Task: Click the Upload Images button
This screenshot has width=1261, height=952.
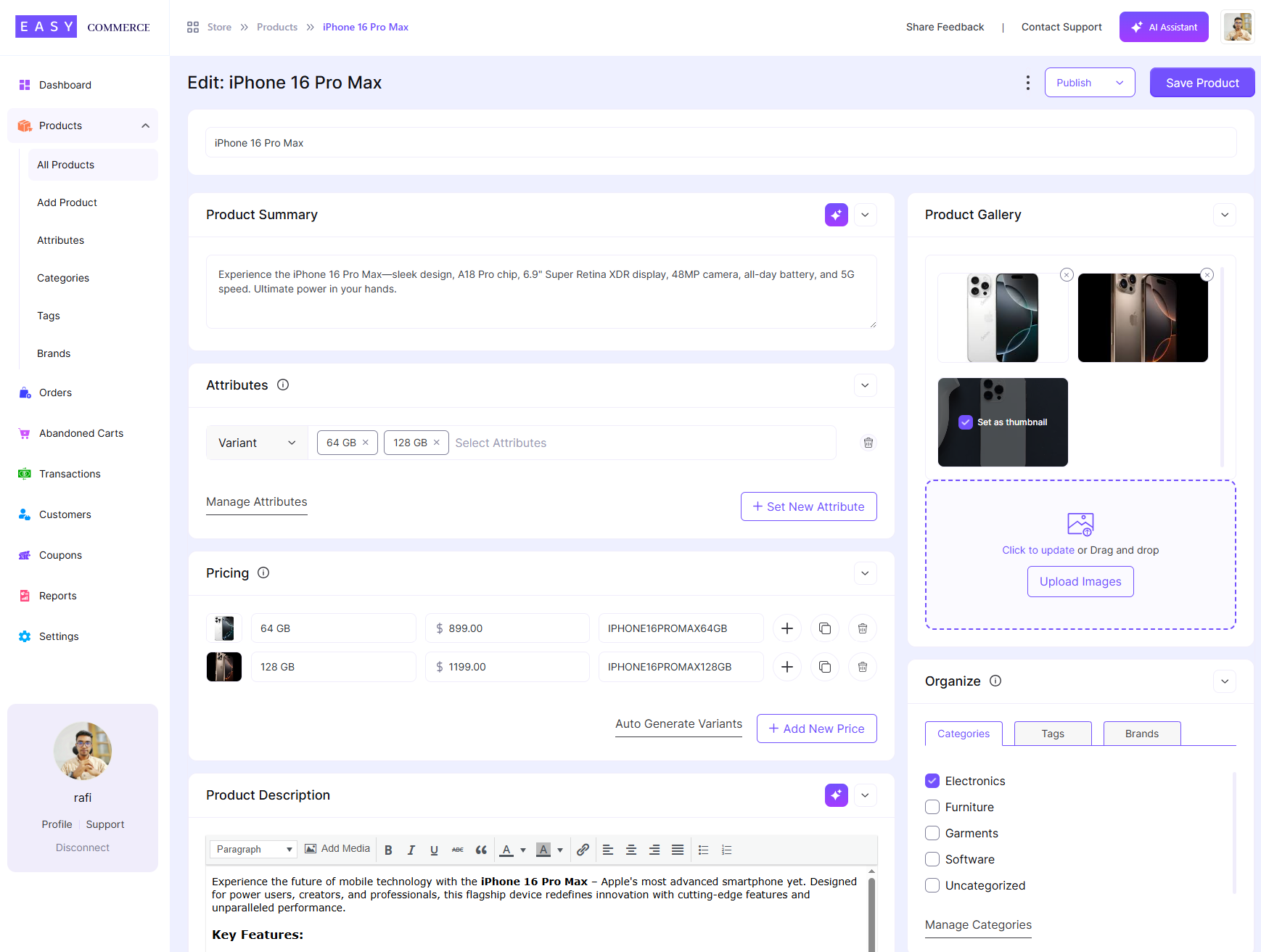Action: [1080, 582]
